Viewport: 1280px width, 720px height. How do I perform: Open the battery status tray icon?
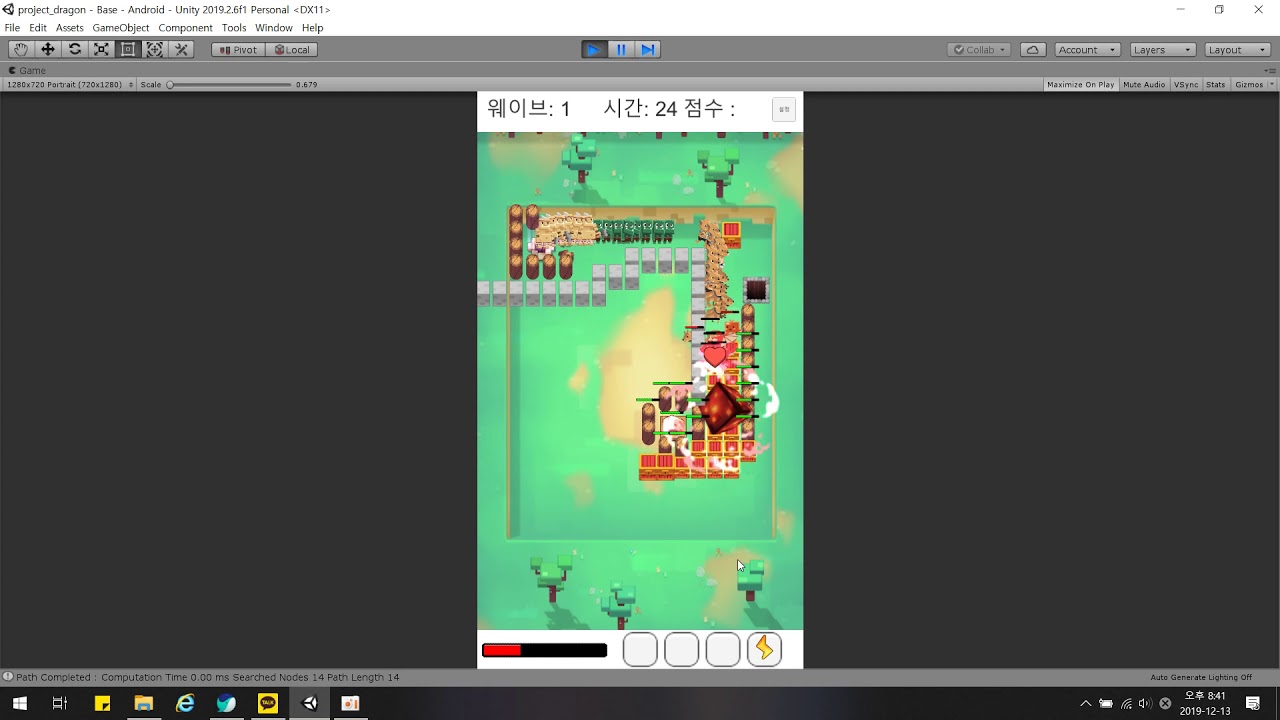pos(1106,703)
